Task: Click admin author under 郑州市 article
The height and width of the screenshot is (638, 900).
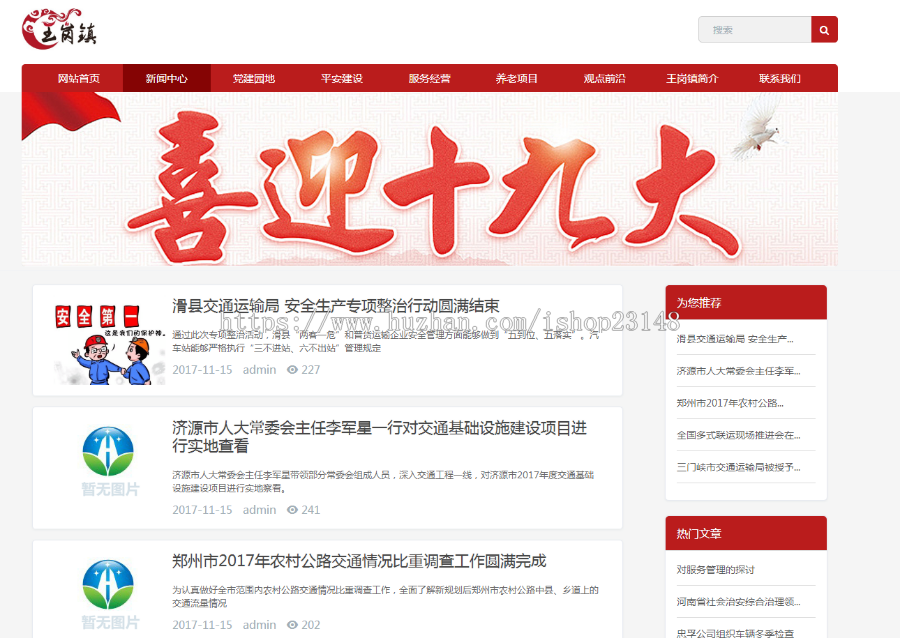Action: click(x=259, y=625)
